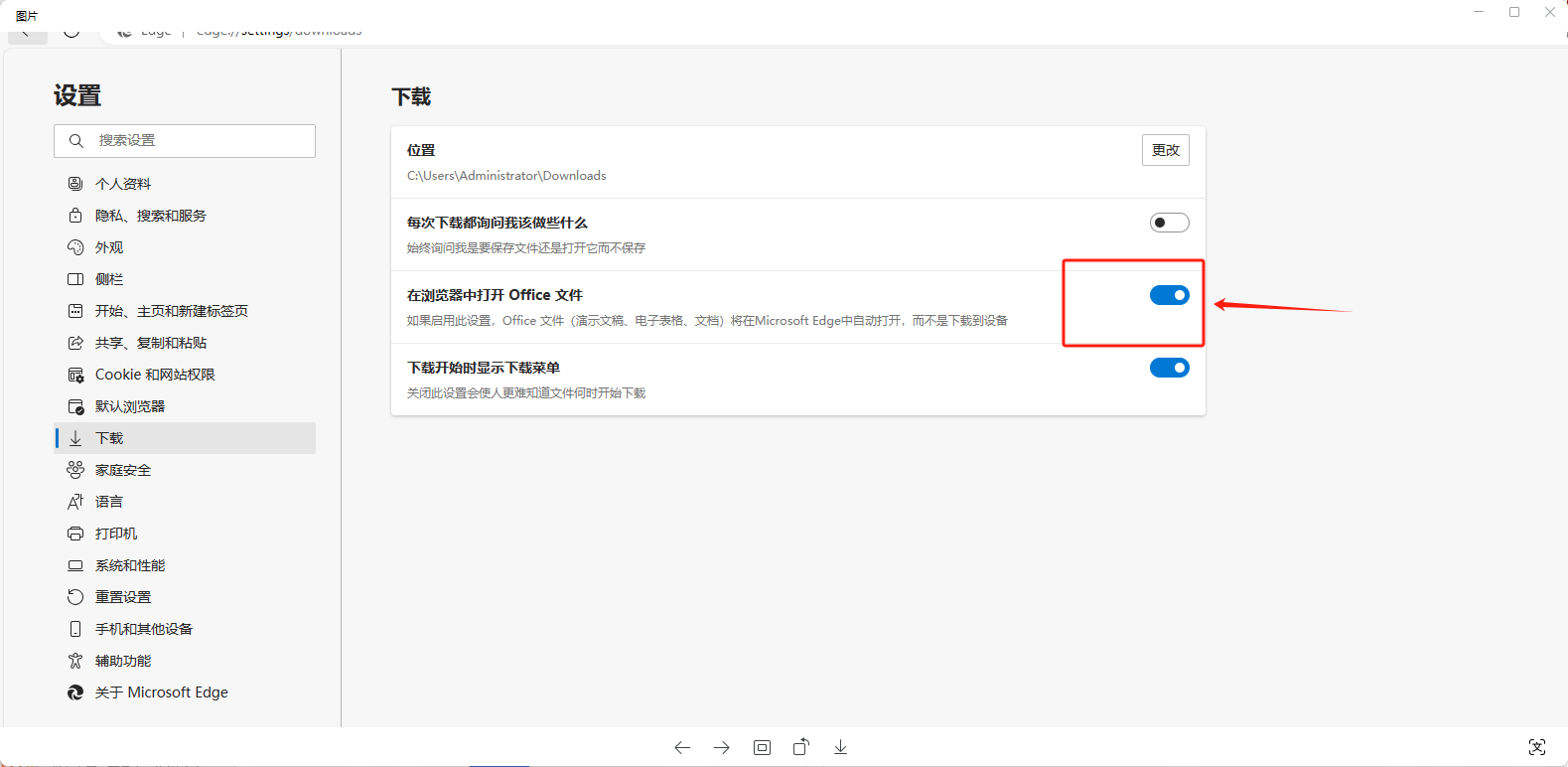Click the 下载 page heading

tap(411, 96)
